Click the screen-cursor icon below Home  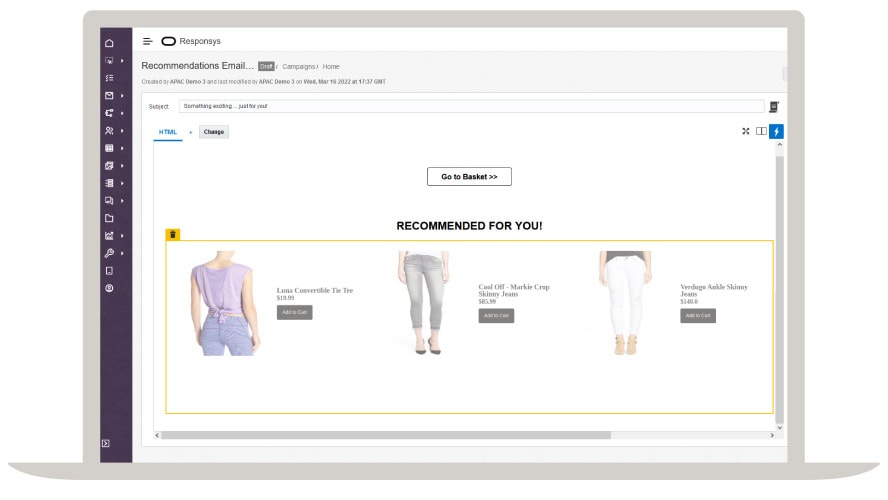click(x=109, y=61)
